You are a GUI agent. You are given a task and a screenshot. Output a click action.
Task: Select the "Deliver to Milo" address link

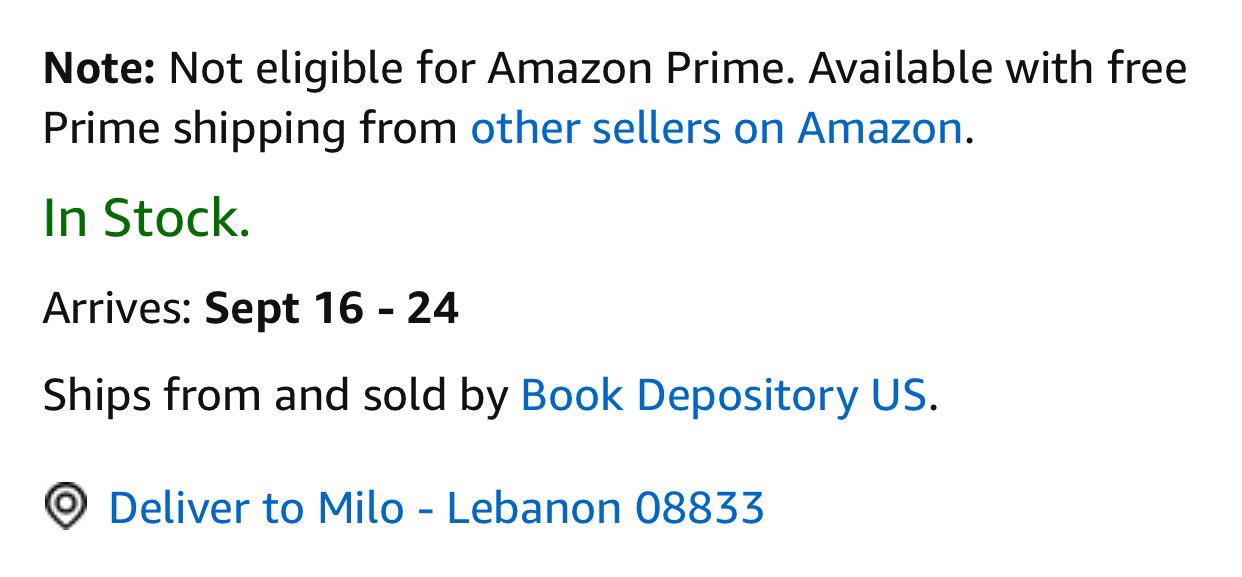click(436, 508)
